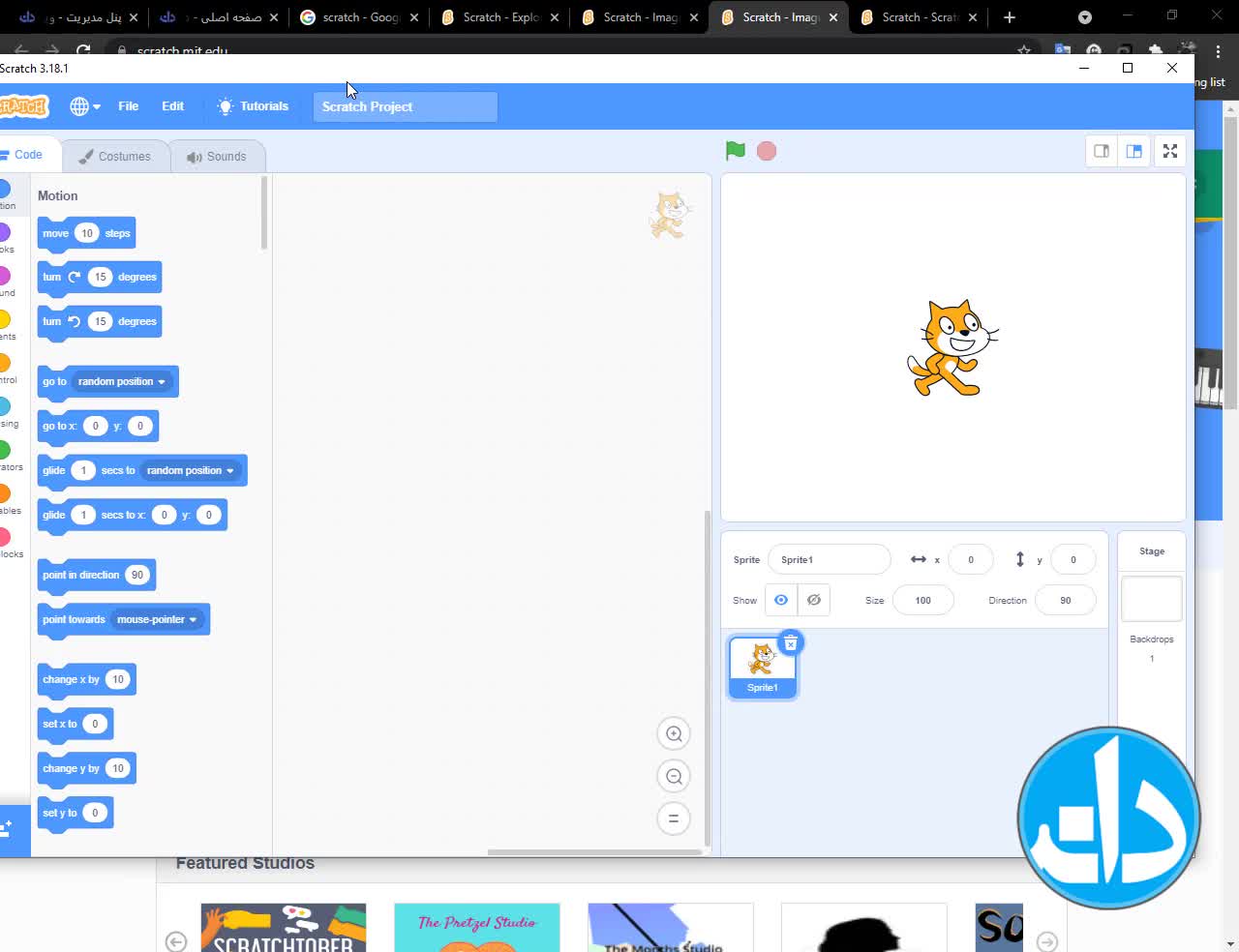Expand 'random position' dropdown in go to block
Image resolution: width=1239 pixels, height=952 pixels.
coord(161,382)
